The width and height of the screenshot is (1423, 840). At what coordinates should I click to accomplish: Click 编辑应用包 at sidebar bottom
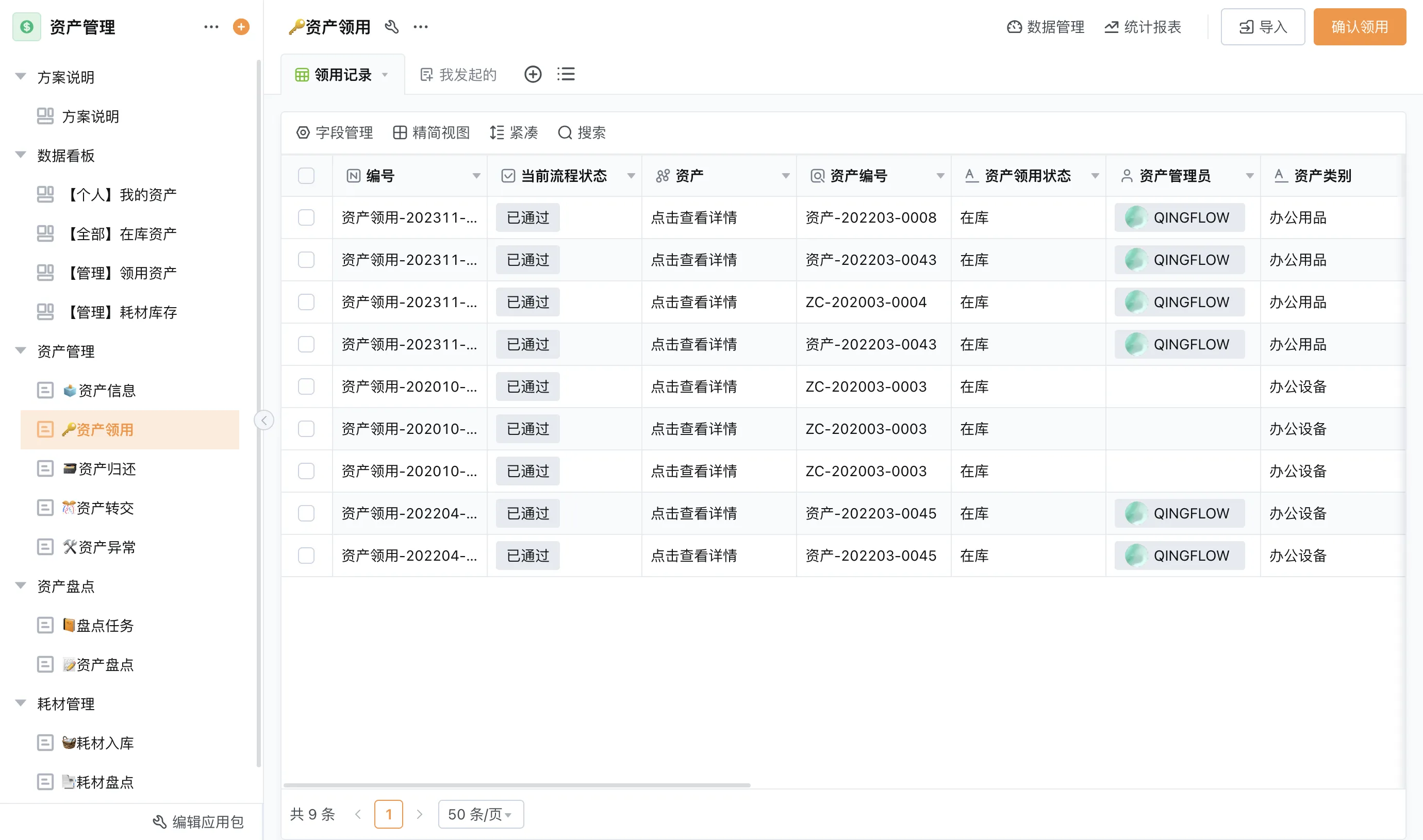point(198,822)
